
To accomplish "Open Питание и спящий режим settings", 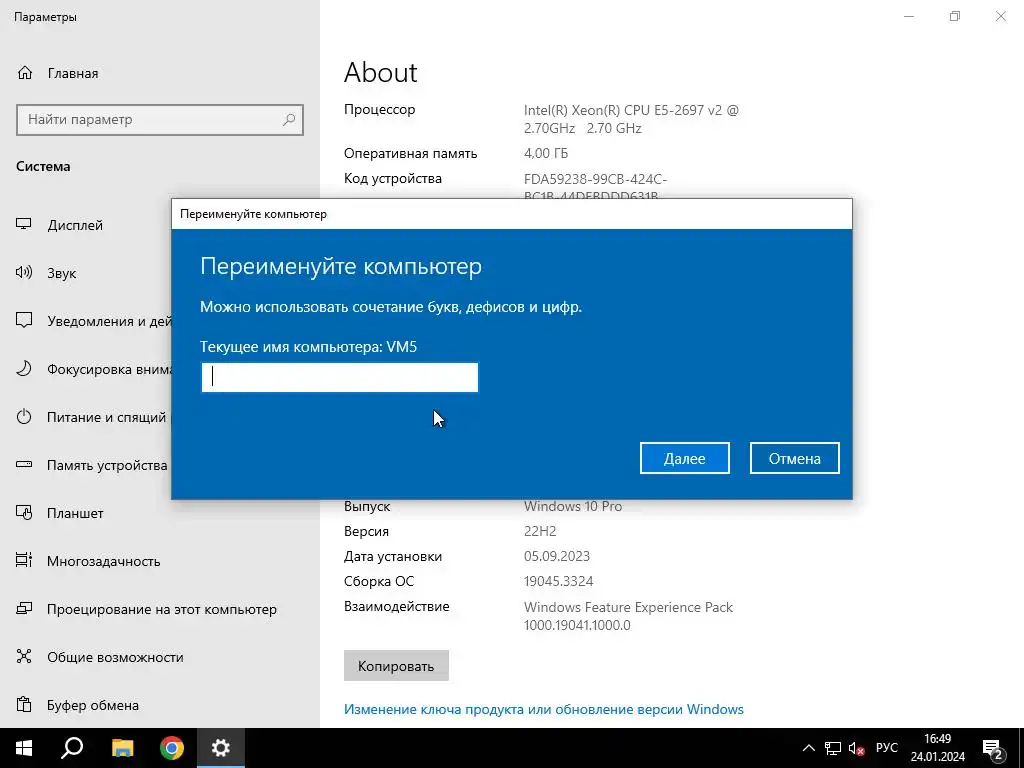I will 106,417.
